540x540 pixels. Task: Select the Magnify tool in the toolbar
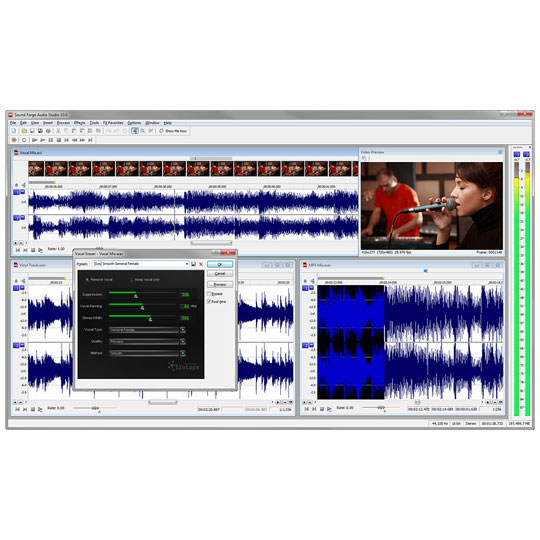coord(143,131)
